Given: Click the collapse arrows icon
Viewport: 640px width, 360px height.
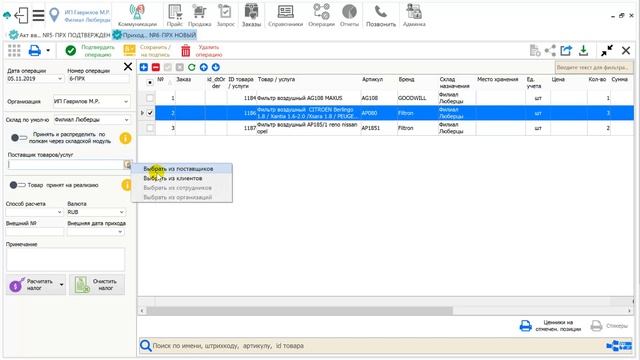Looking at the screenshot, I should pos(607,51).
